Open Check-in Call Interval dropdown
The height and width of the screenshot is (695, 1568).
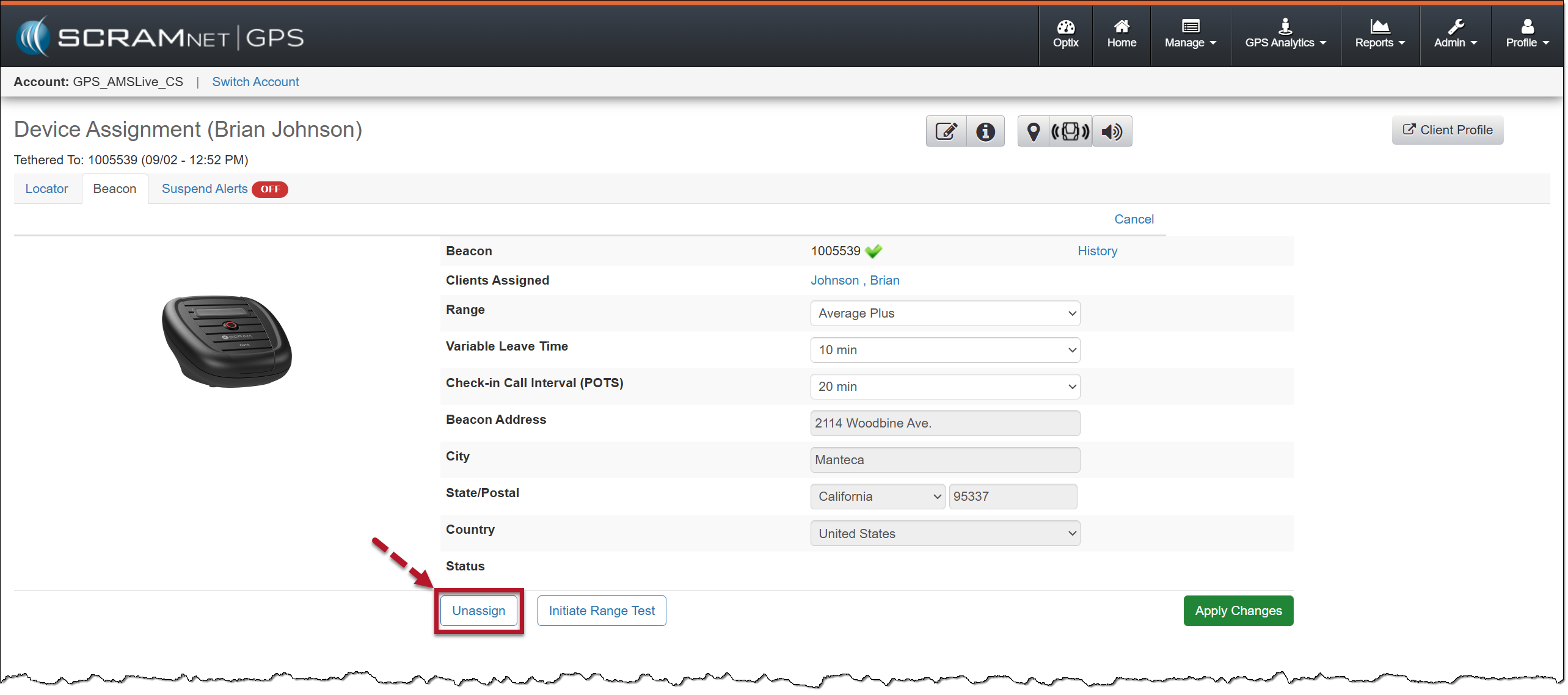click(944, 387)
